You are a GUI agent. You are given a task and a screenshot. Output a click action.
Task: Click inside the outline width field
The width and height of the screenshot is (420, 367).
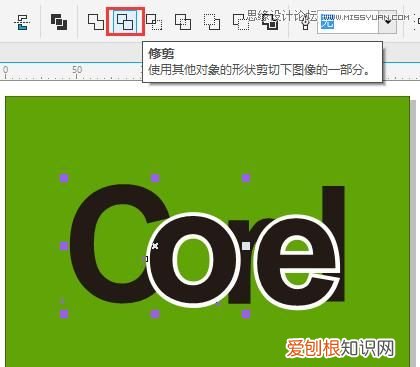[348, 22]
